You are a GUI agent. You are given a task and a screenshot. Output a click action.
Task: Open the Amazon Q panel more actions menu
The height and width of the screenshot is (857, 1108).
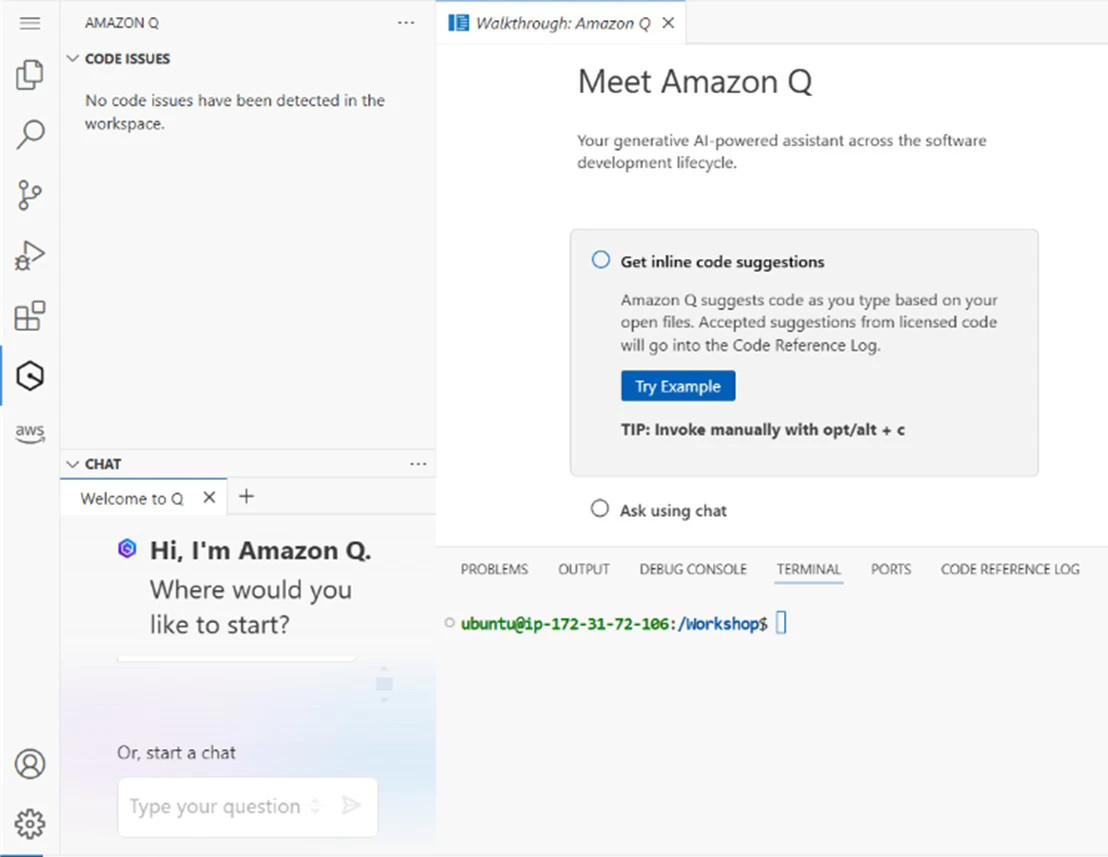coord(405,22)
